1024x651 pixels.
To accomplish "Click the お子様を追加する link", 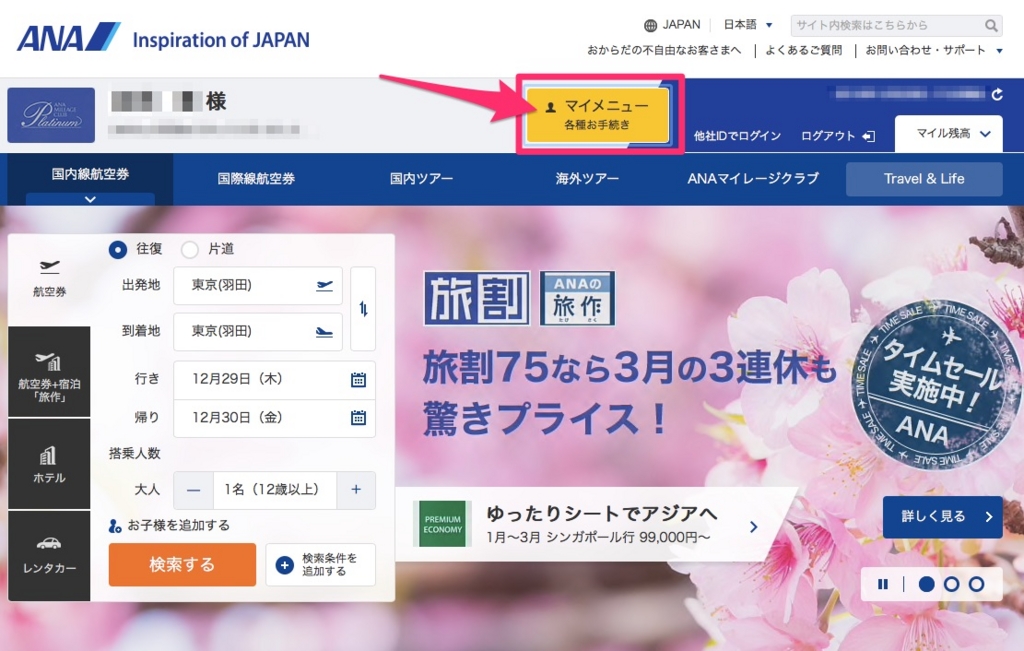I will tap(169, 526).
